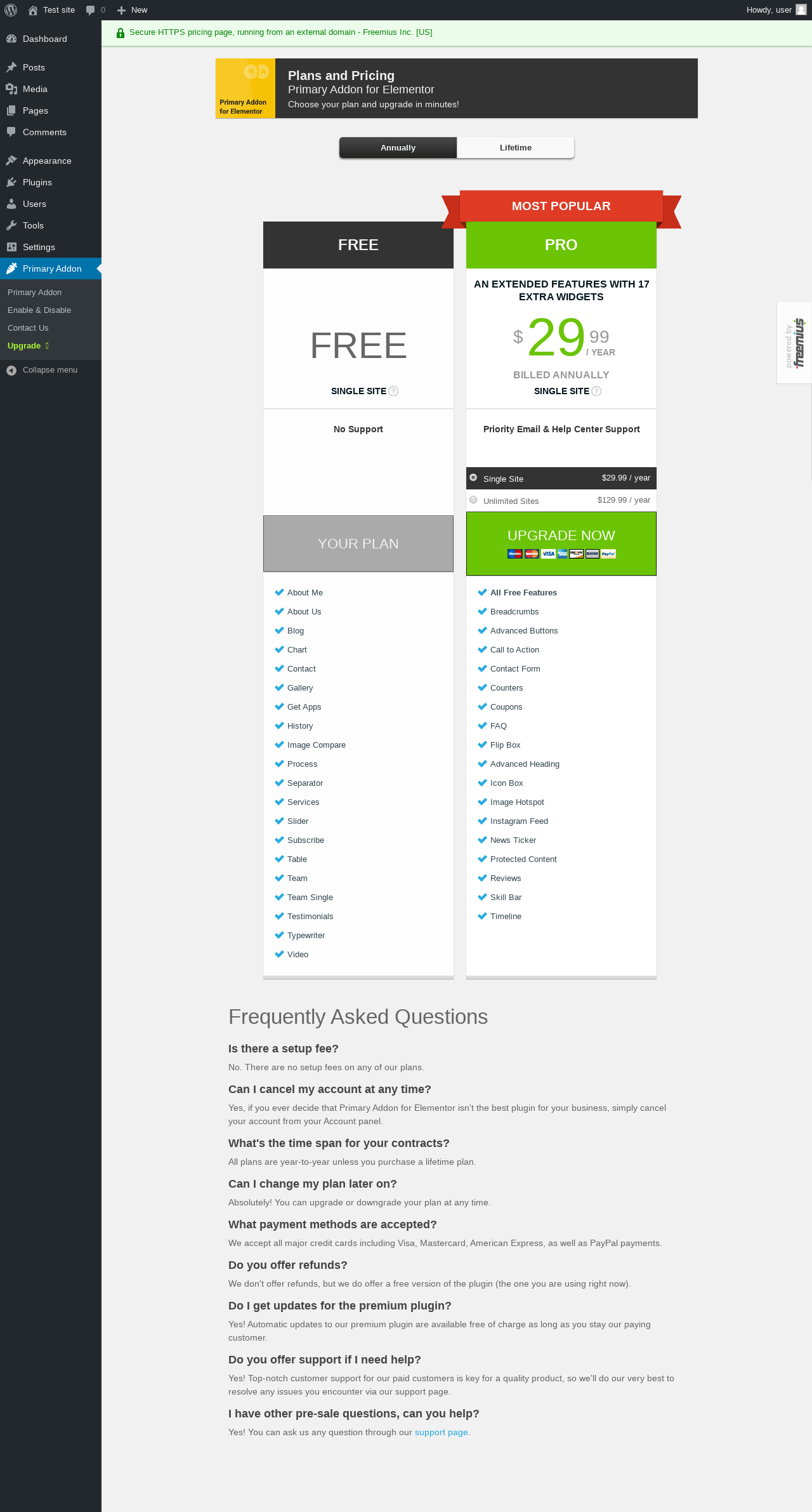Open the Appearance menu
The image size is (812, 1512).
51,161
